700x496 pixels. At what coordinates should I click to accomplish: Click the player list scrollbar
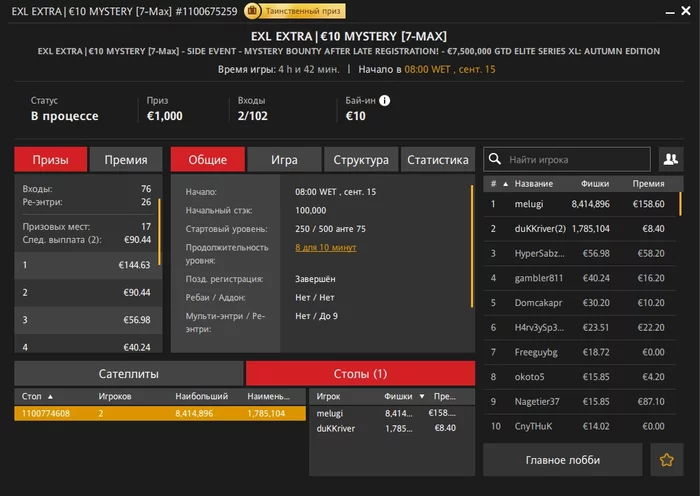[x=681, y=204]
